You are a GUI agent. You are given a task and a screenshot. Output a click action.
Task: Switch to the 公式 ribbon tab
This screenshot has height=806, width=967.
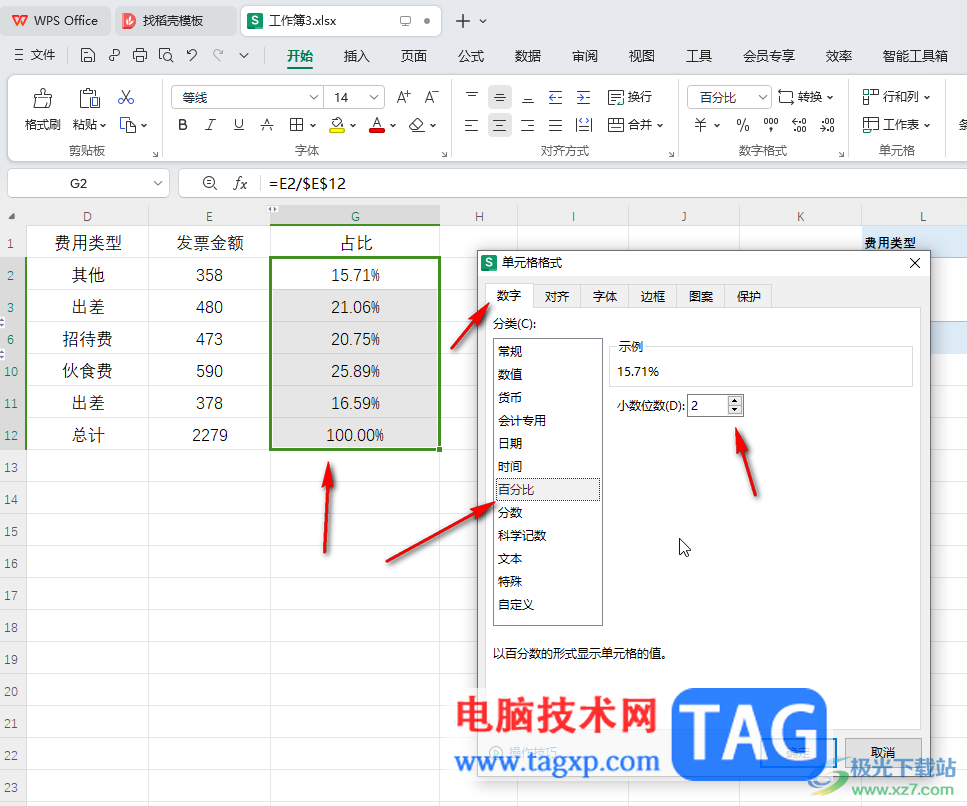[471, 56]
